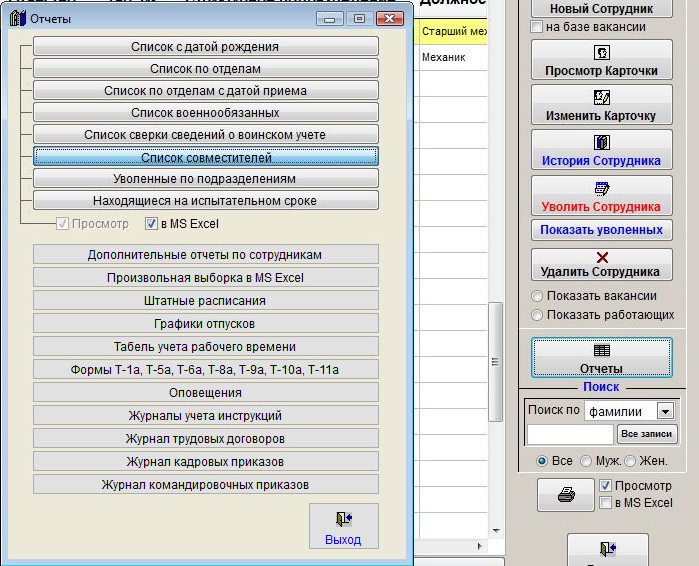Click the 'Просмотр' checkbox in Отчеты window

(x=62, y=223)
